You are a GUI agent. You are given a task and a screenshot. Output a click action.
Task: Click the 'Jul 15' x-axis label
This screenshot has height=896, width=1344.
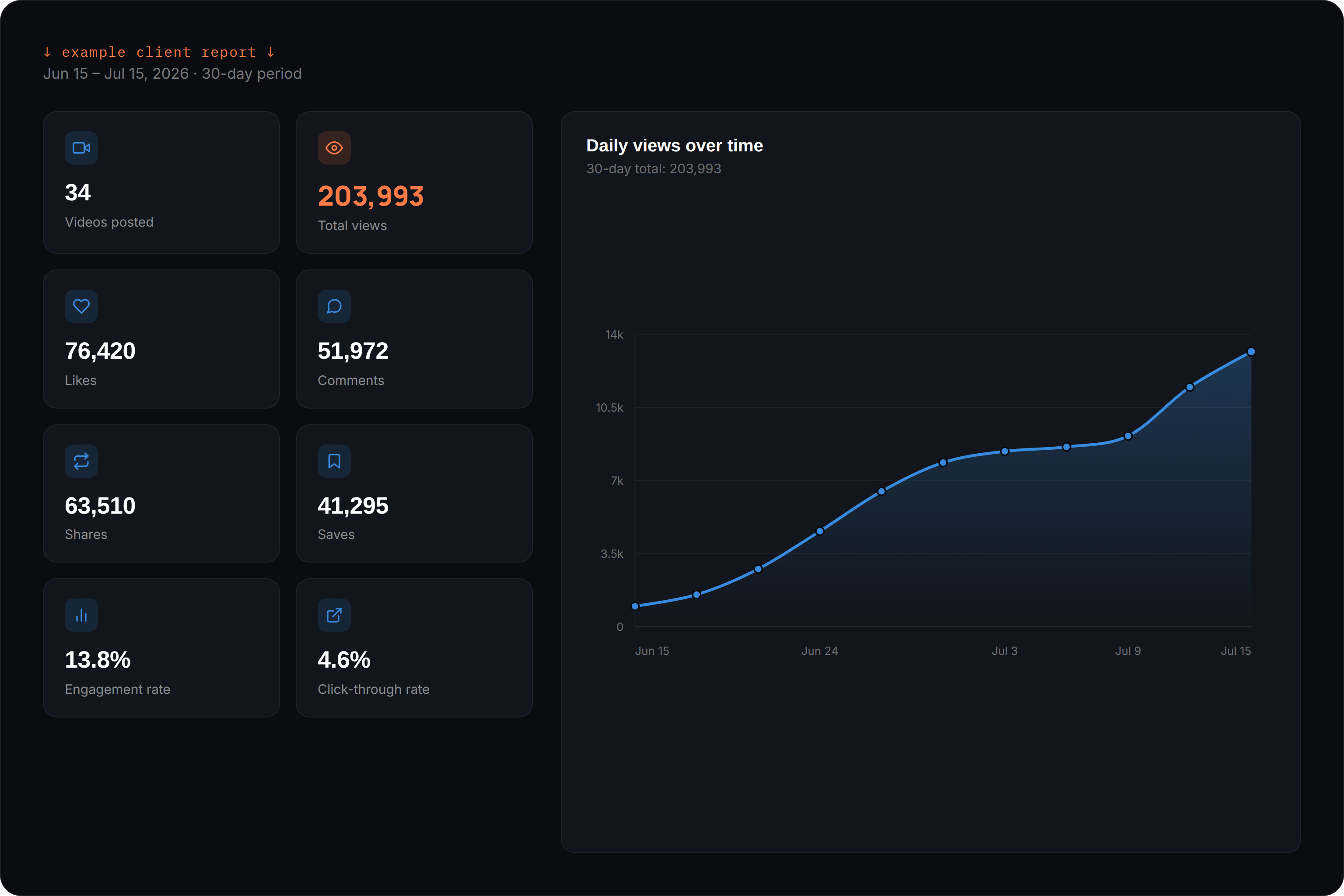click(x=1236, y=651)
